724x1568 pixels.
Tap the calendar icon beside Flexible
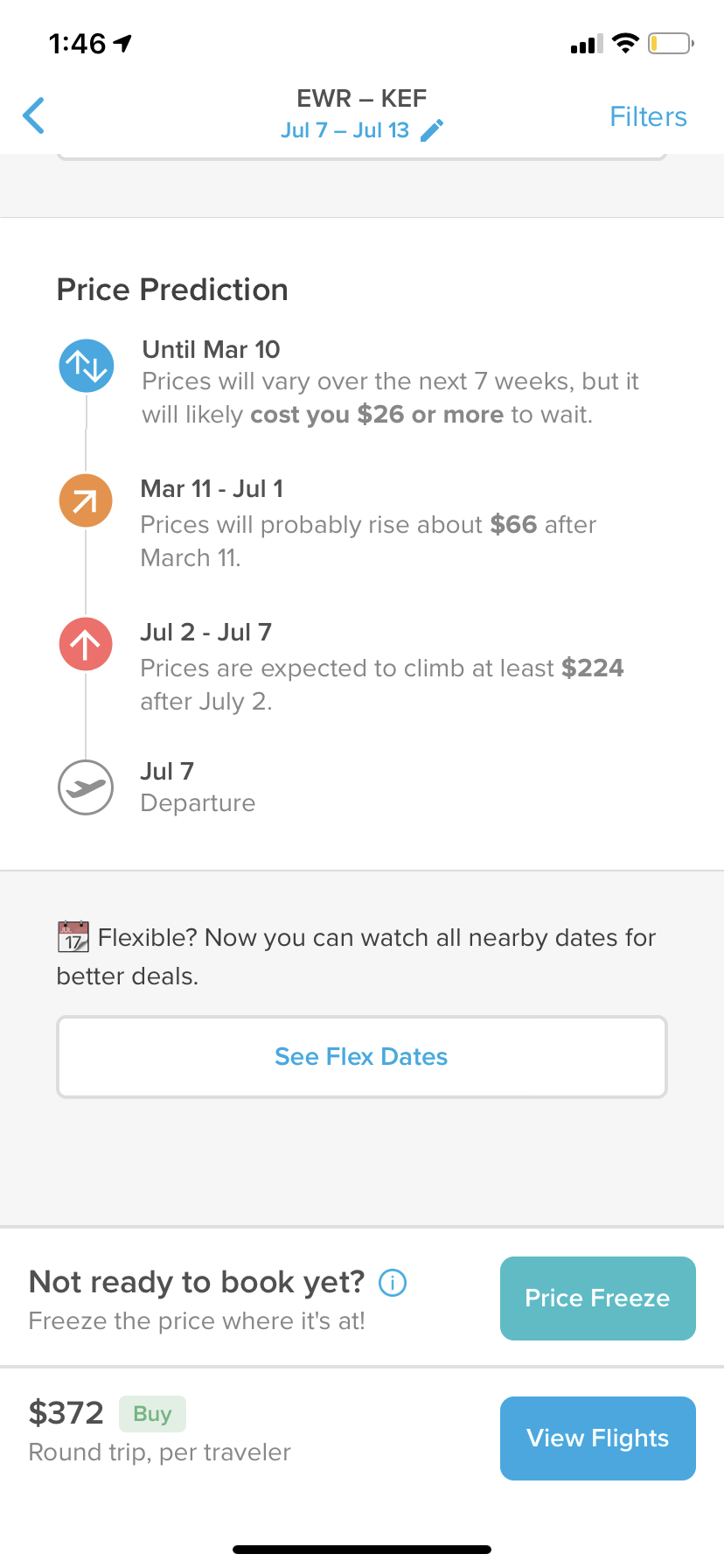pos(73,937)
